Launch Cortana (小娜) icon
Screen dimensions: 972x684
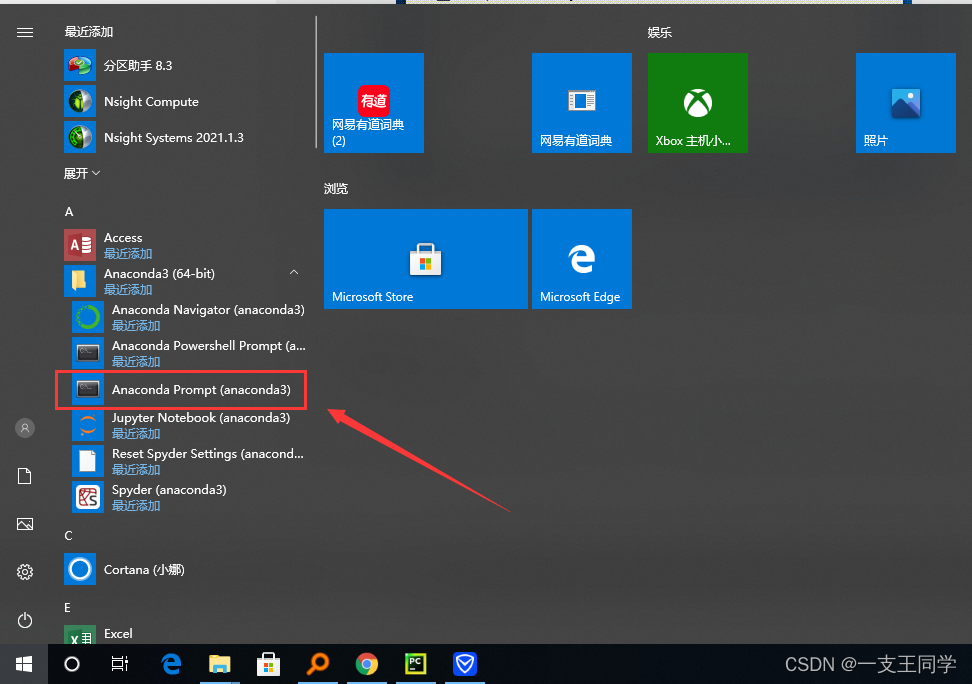[x=80, y=569]
